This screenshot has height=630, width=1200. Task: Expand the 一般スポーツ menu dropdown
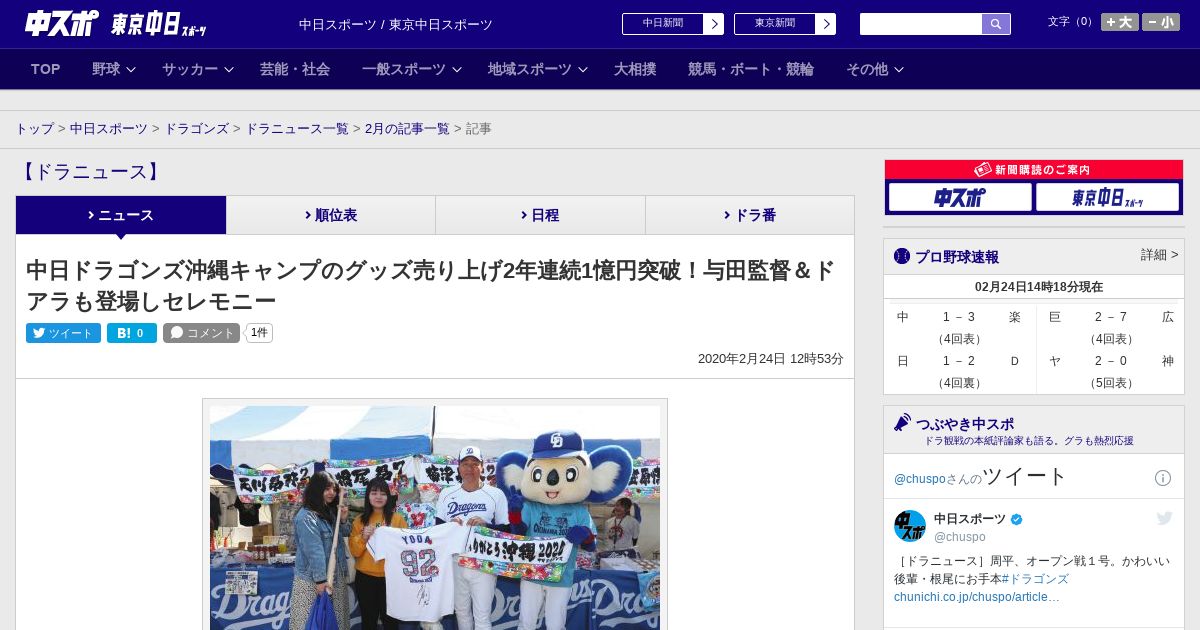pyautogui.click(x=412, y=69)
